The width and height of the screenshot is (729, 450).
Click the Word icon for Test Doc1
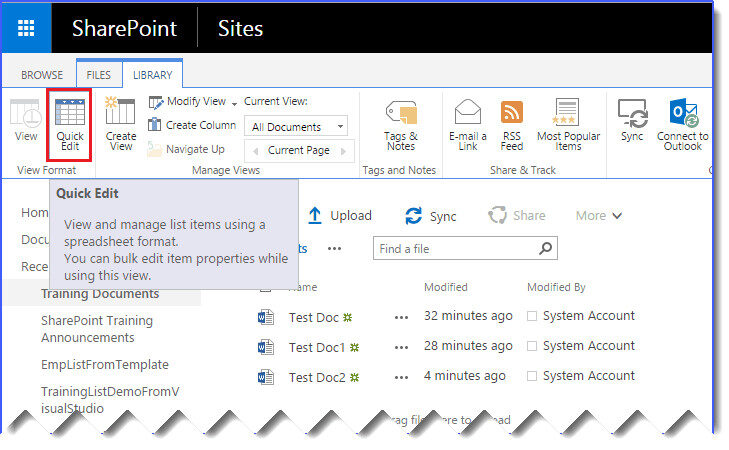pyautogui.click(x=266, y=347)
